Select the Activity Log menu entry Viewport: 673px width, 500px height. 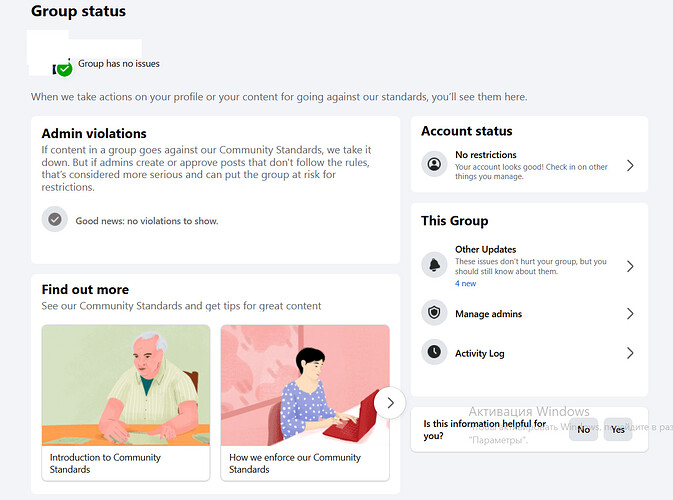pos(480,353)
